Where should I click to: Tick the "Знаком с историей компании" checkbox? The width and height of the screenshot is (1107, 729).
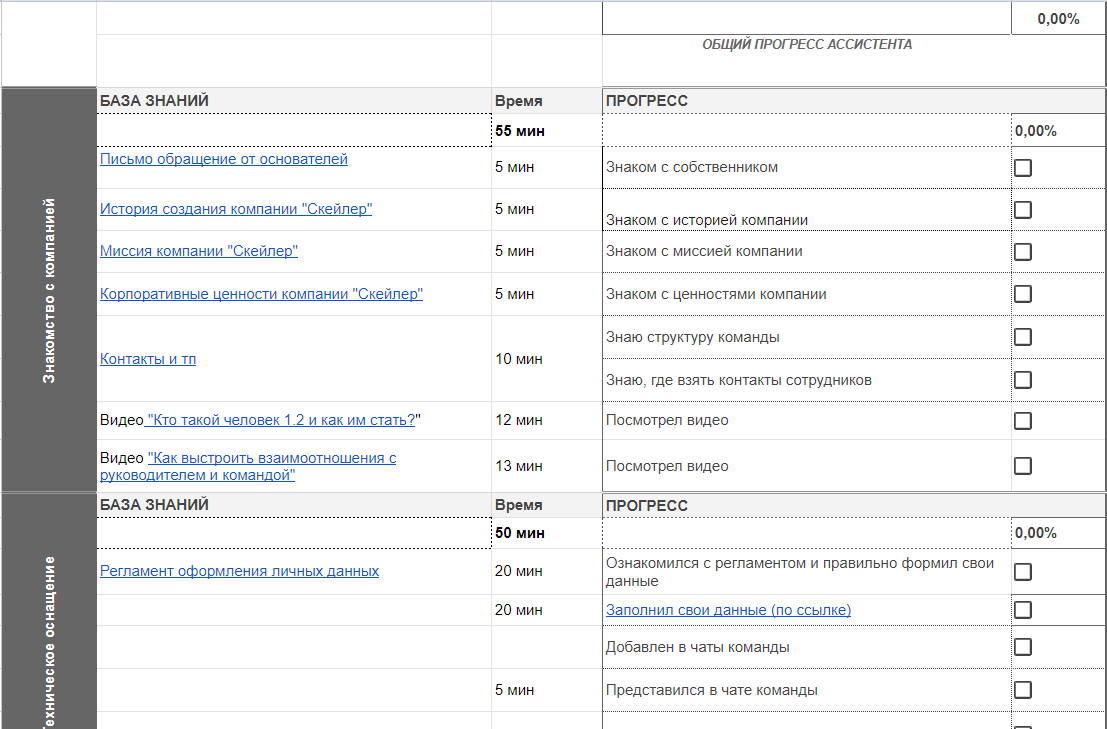click(1022, 210)
